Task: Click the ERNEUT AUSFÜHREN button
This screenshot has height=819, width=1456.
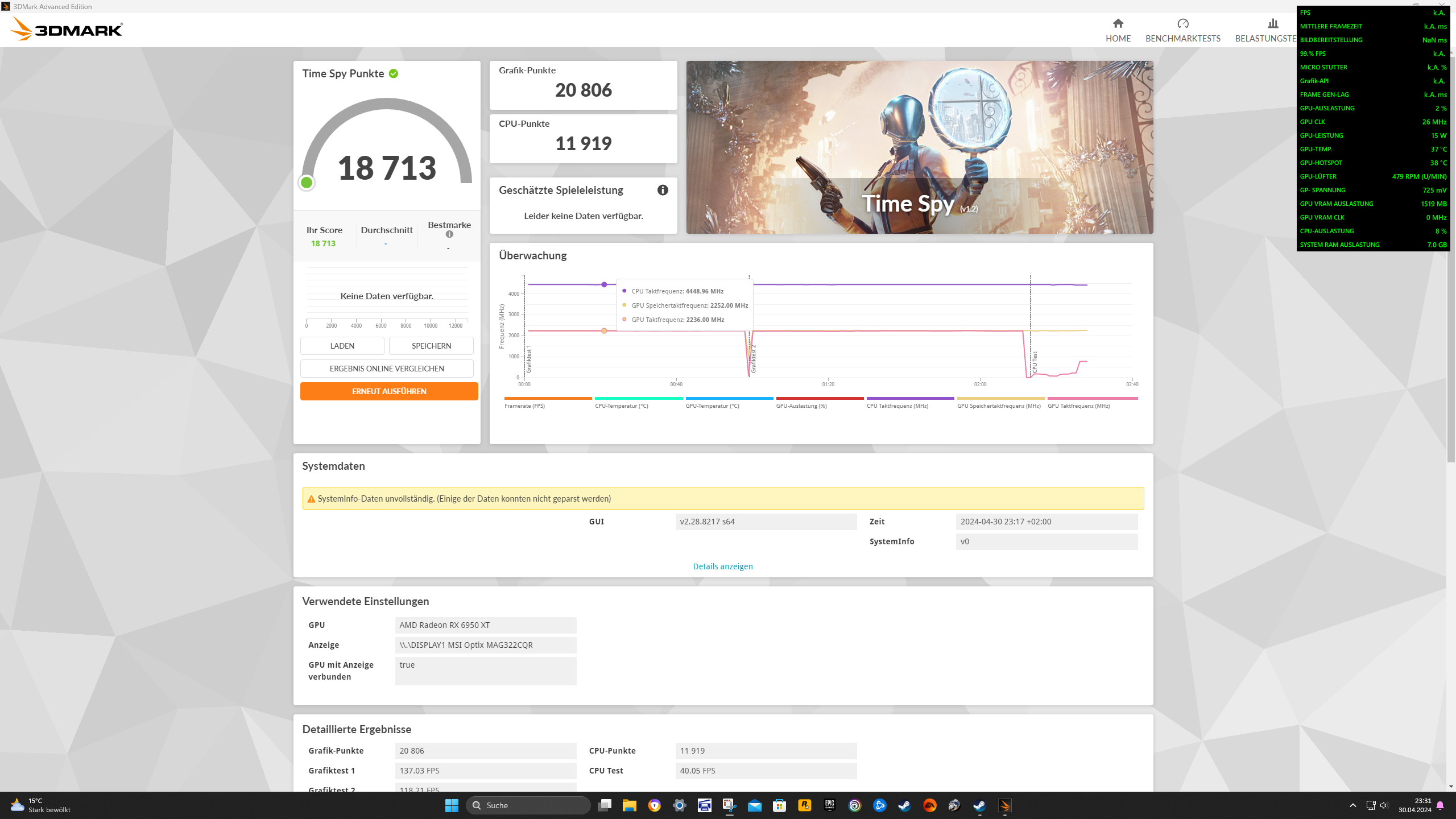Action: pyautogui.click(x=389, y=391)
